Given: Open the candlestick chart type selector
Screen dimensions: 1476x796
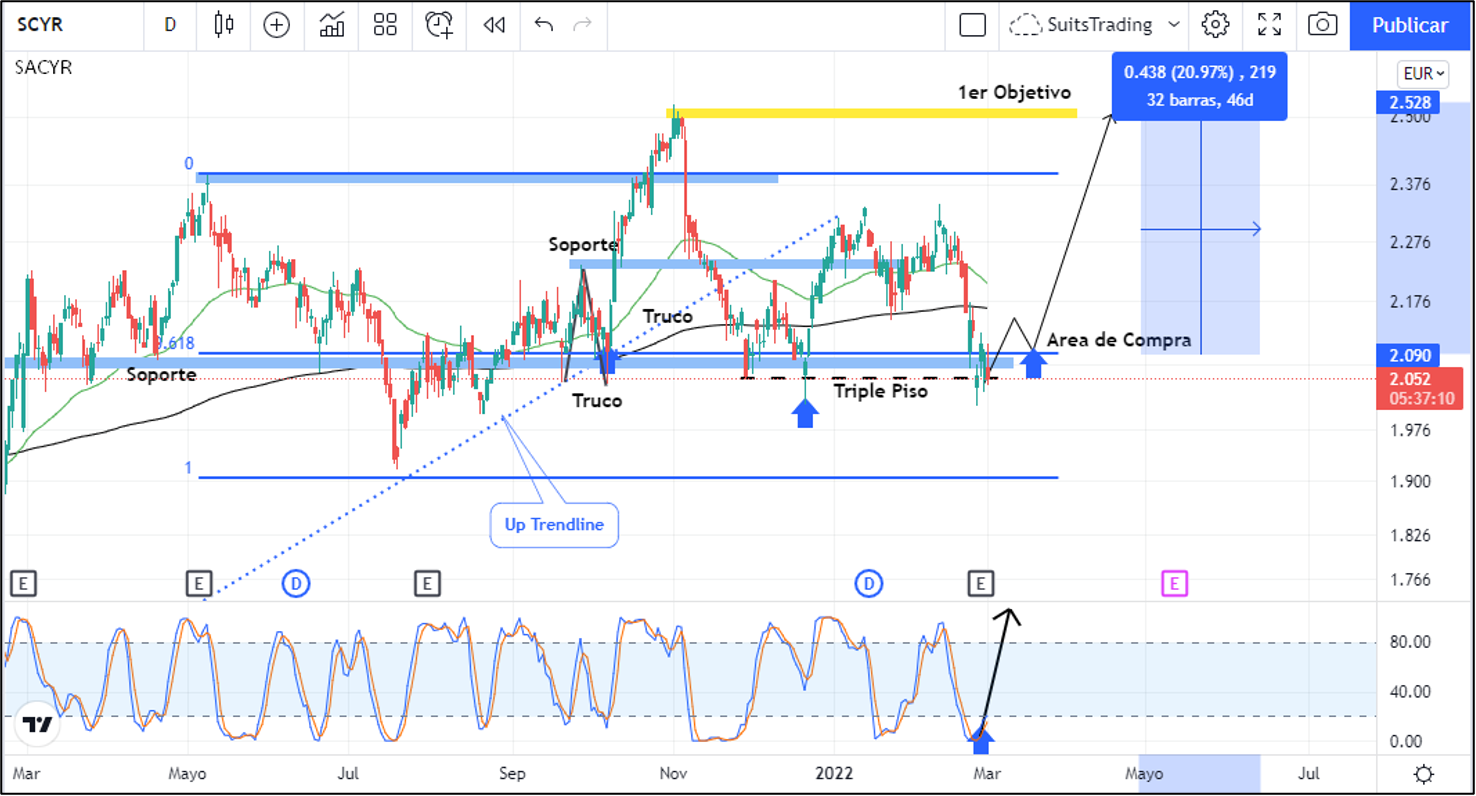Looking at the screenshot, I should (223, 25).
